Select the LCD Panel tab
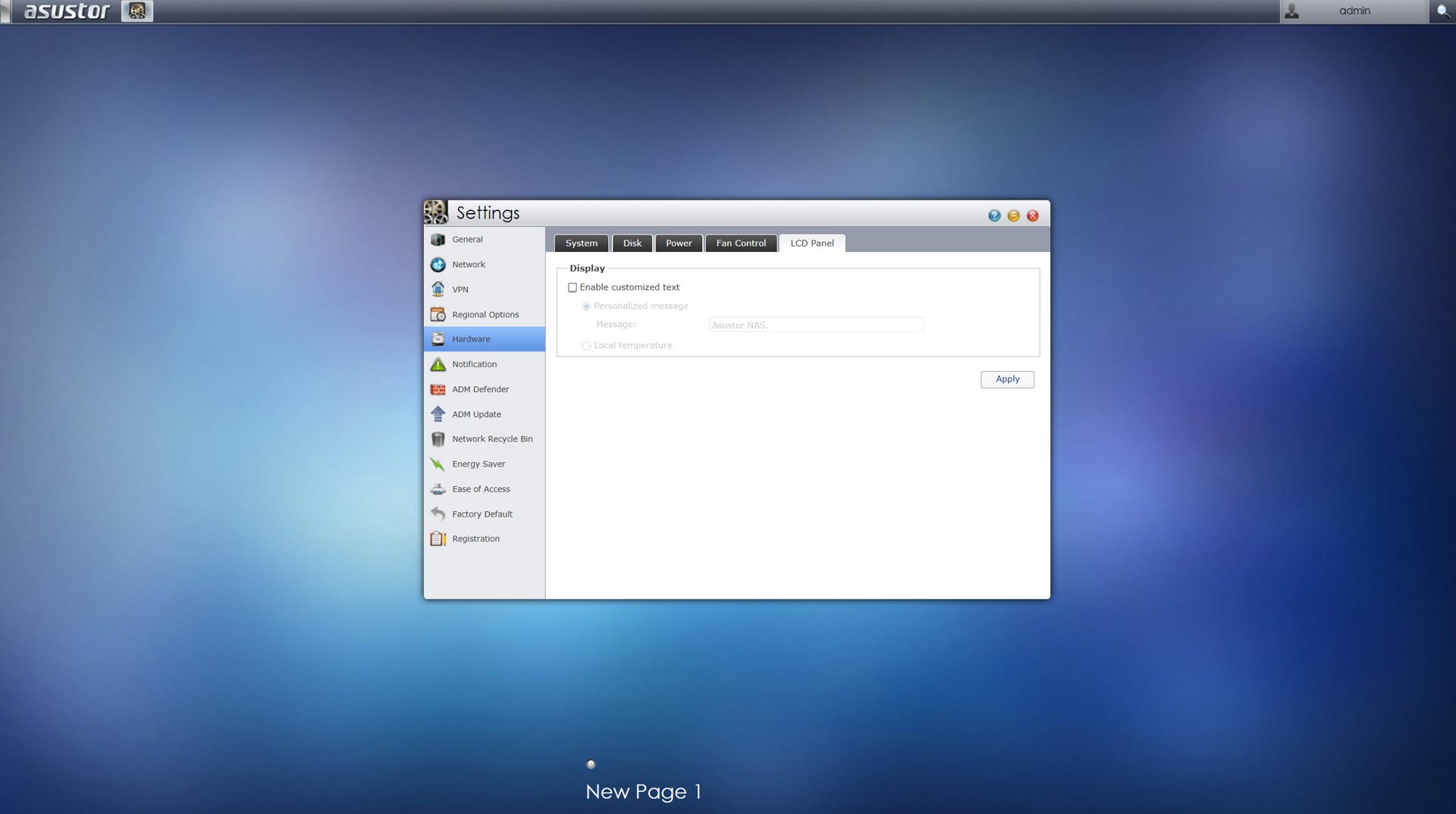 [x=812, y=244]
